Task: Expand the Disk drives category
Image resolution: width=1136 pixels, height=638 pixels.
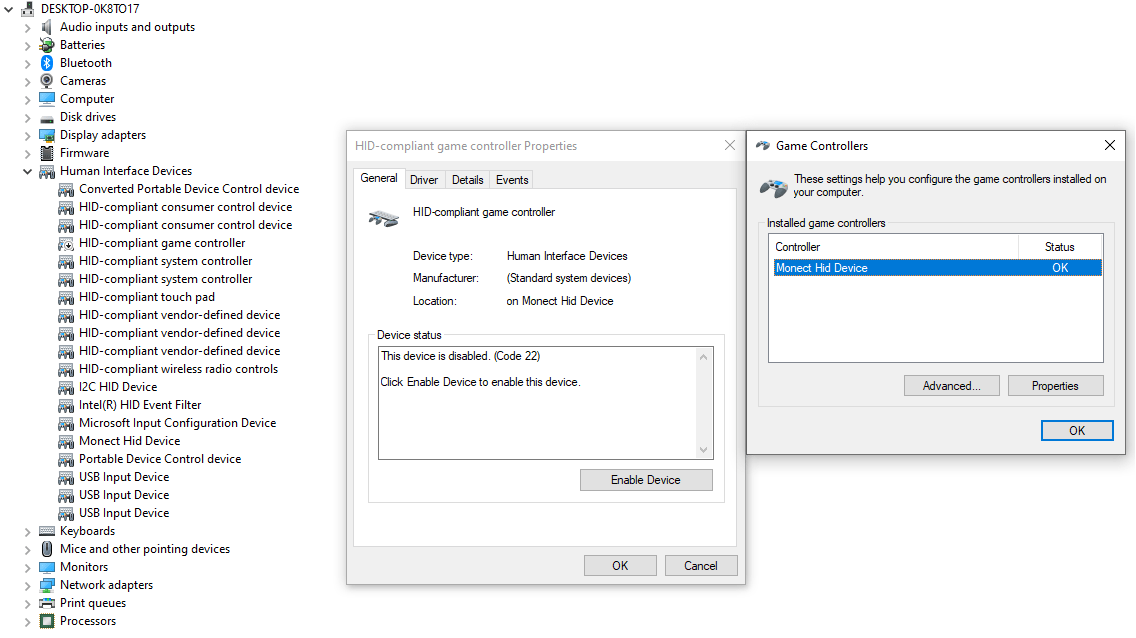Action: pos(27,117)
